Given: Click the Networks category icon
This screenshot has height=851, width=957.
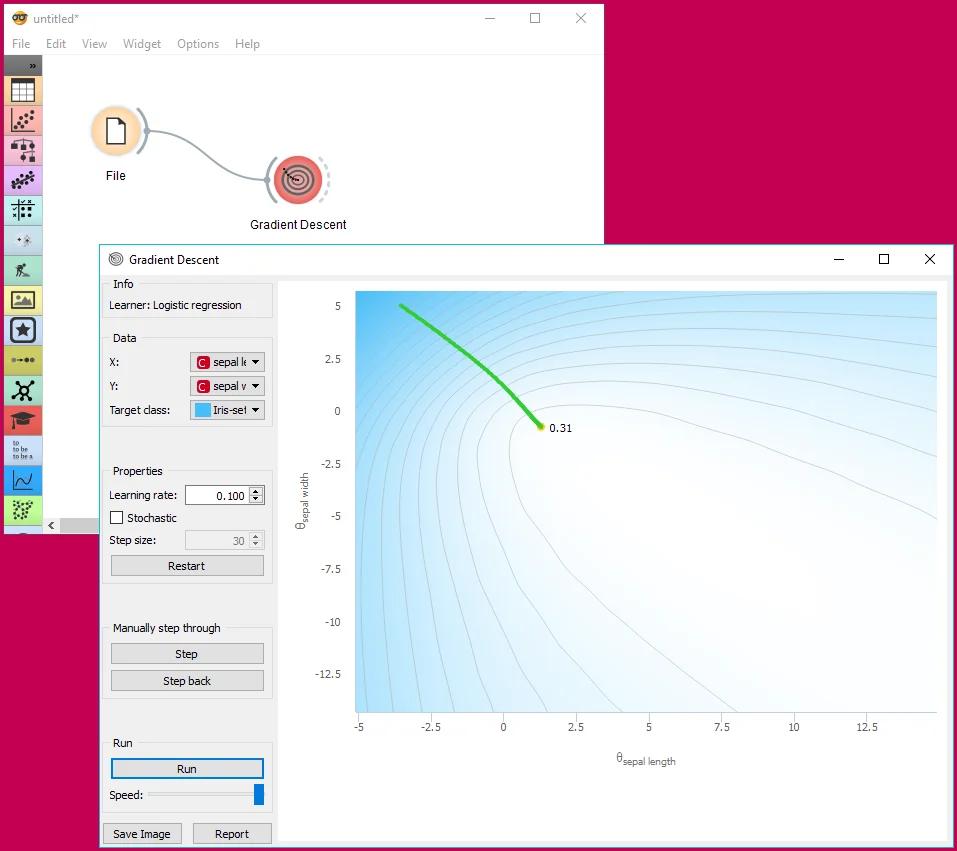Looking at the screenshot, I should click(x=22, y=390).
